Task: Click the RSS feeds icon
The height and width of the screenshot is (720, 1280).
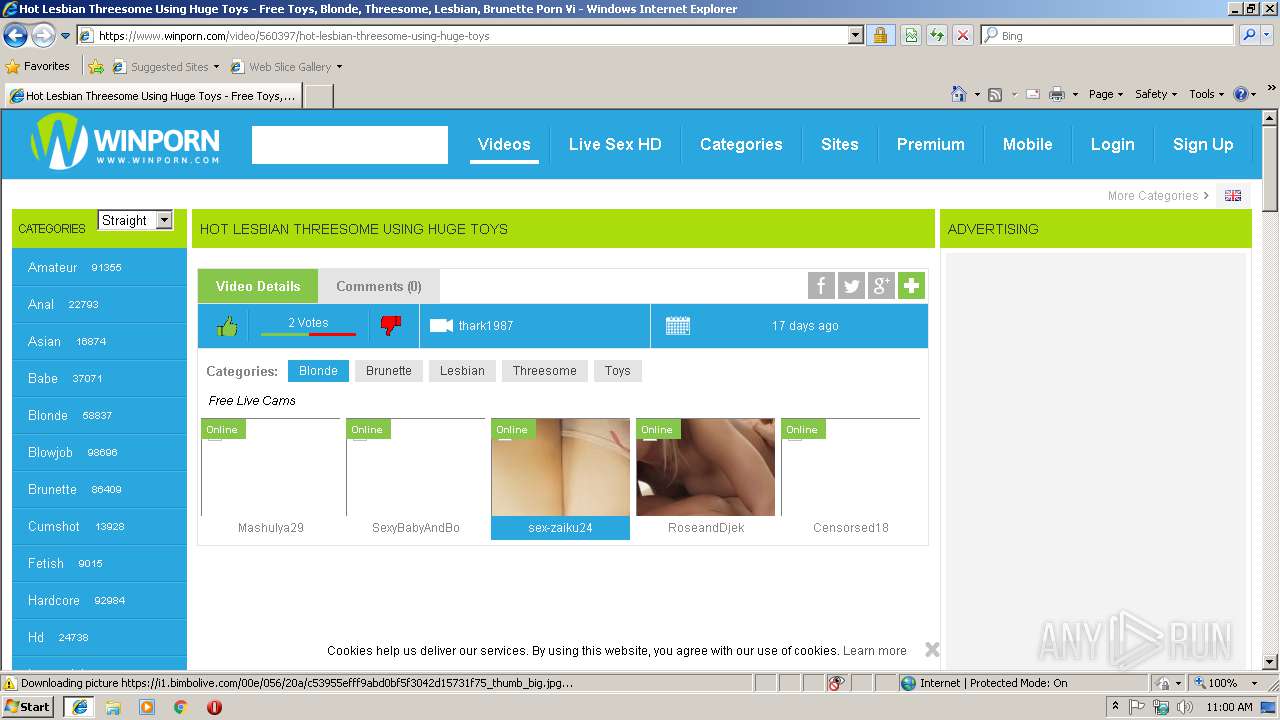Action: click(x=995, y=94)
